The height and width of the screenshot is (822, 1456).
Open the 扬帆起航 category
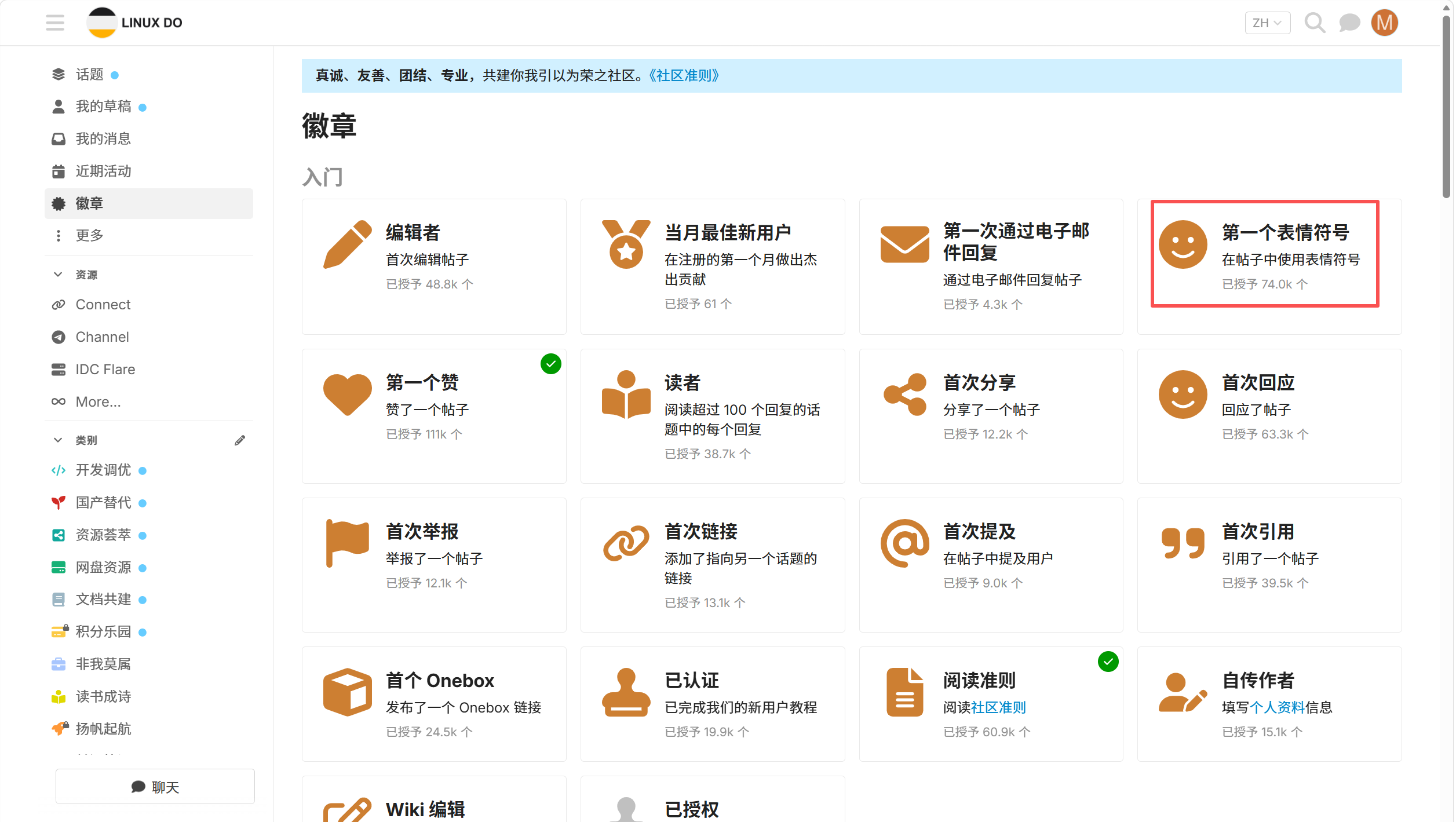[148, 729]
